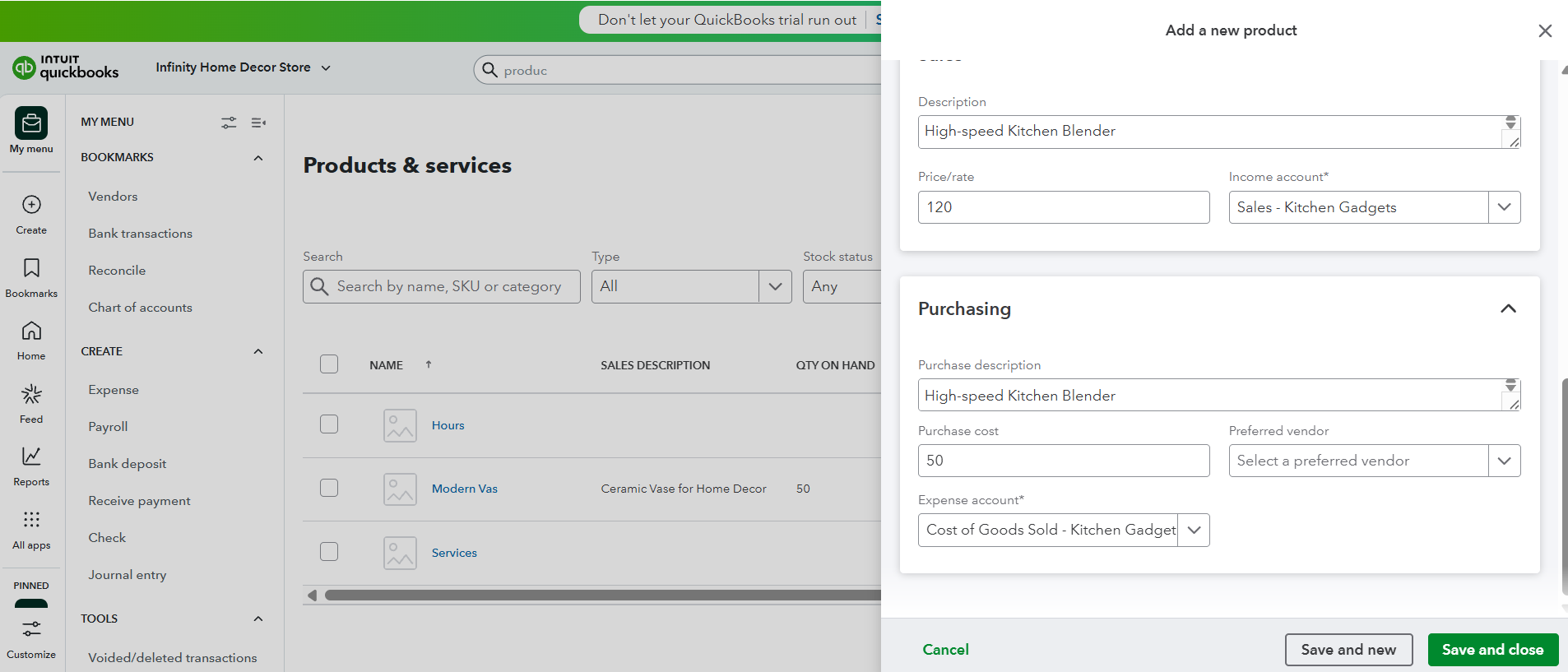
Task: Collapse the BOOKMARKS section
Action: click(258, 158)
